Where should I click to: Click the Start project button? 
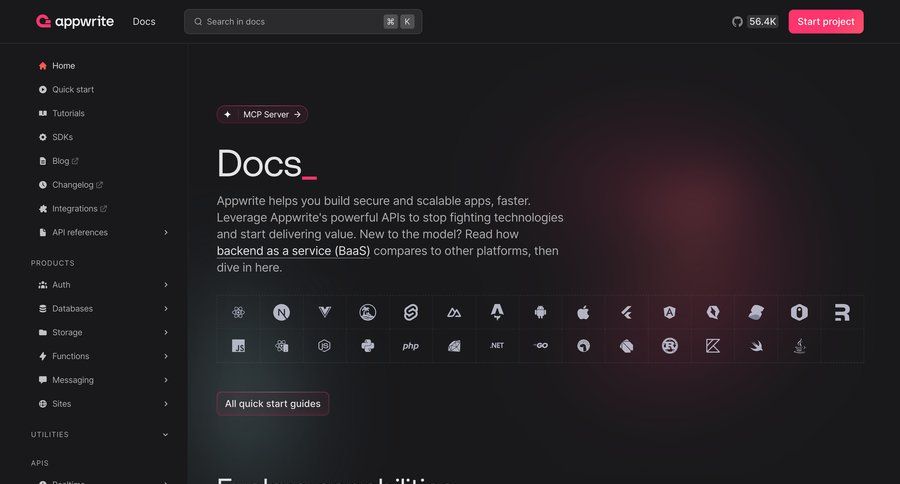pyautogui.click(x=825, y=22)
